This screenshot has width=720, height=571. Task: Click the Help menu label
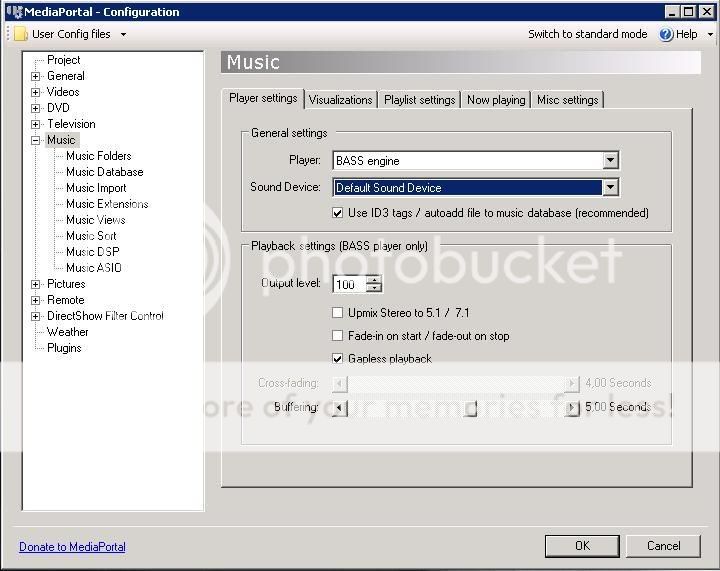pyautogui.click(x=686, y=34)
